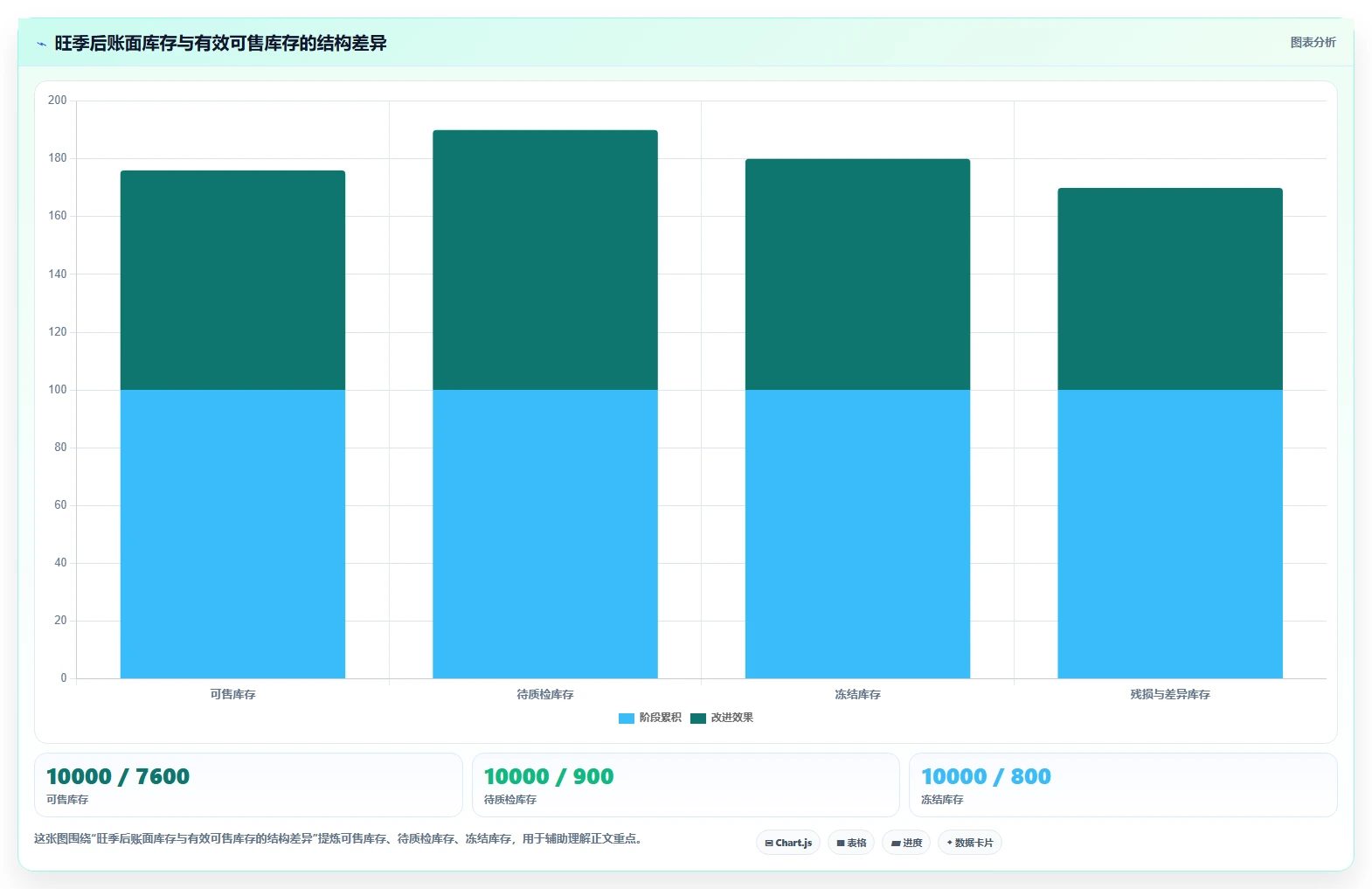Open the 10000 / 800 冻结库存 card
1372x889 pixels.
[1123, 785]
